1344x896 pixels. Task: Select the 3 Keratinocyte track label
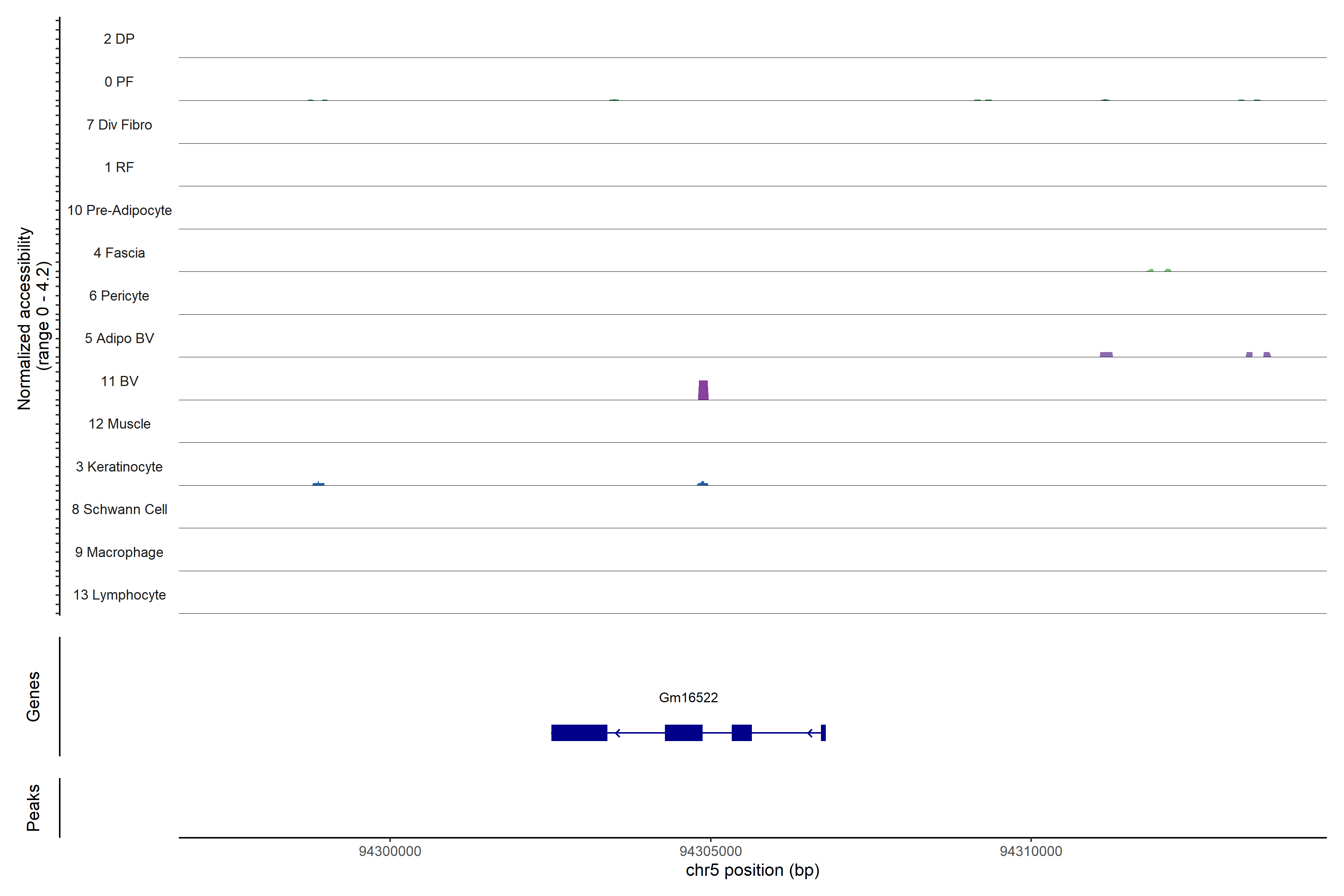click(x=119, y=467)
